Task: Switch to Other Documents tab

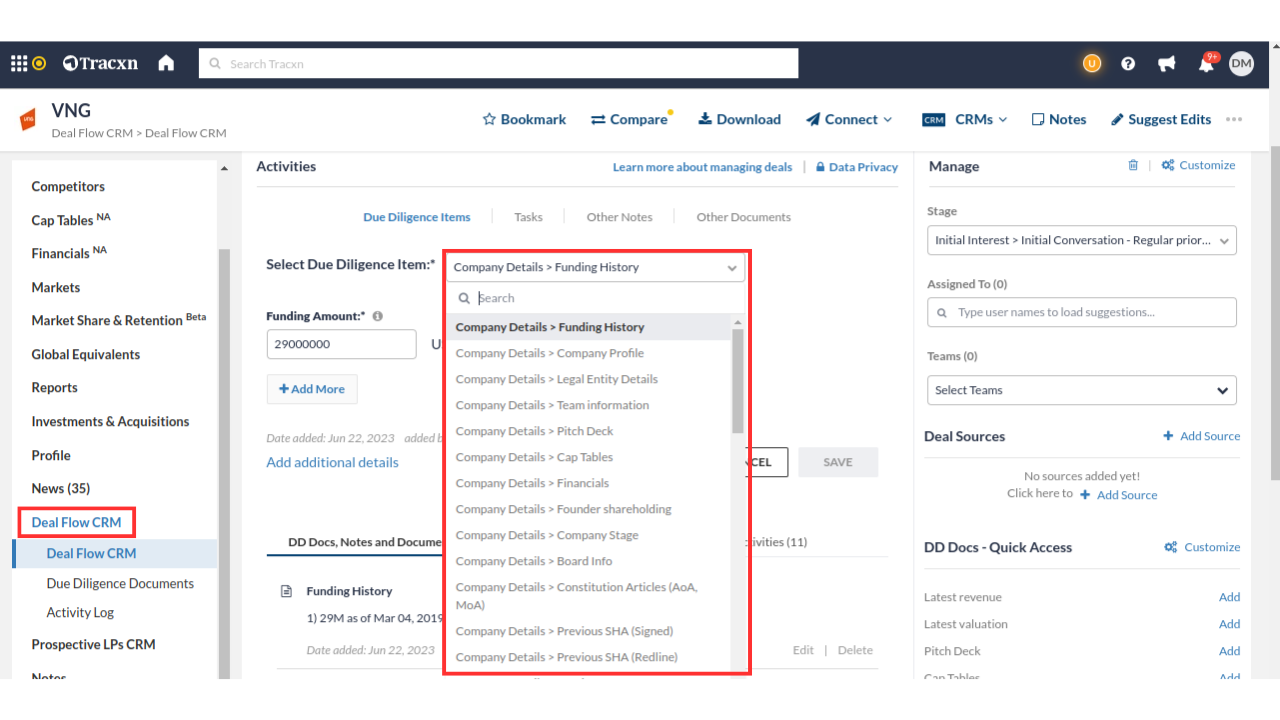Action: point(743,217)
